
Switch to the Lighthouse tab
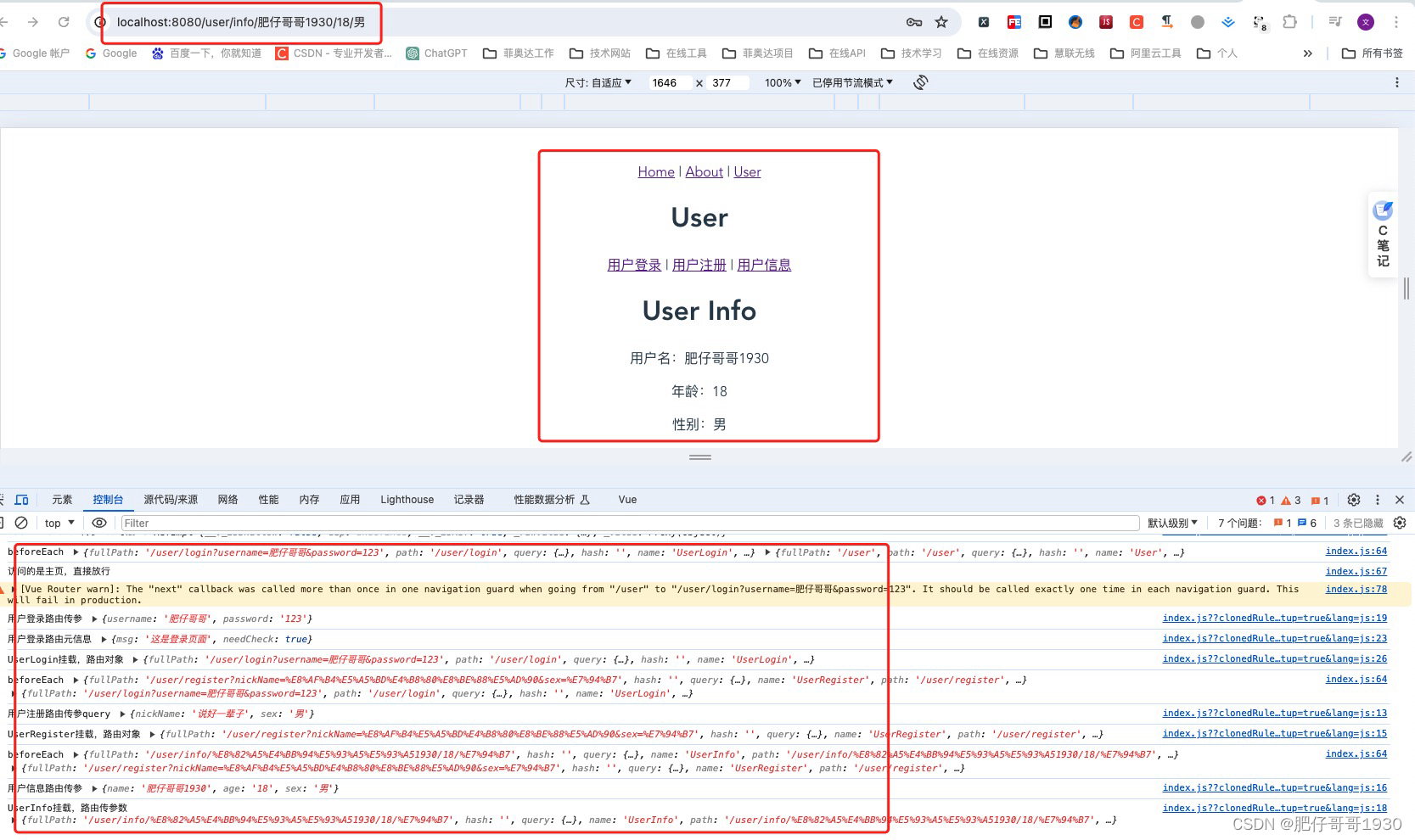point(407,500)
